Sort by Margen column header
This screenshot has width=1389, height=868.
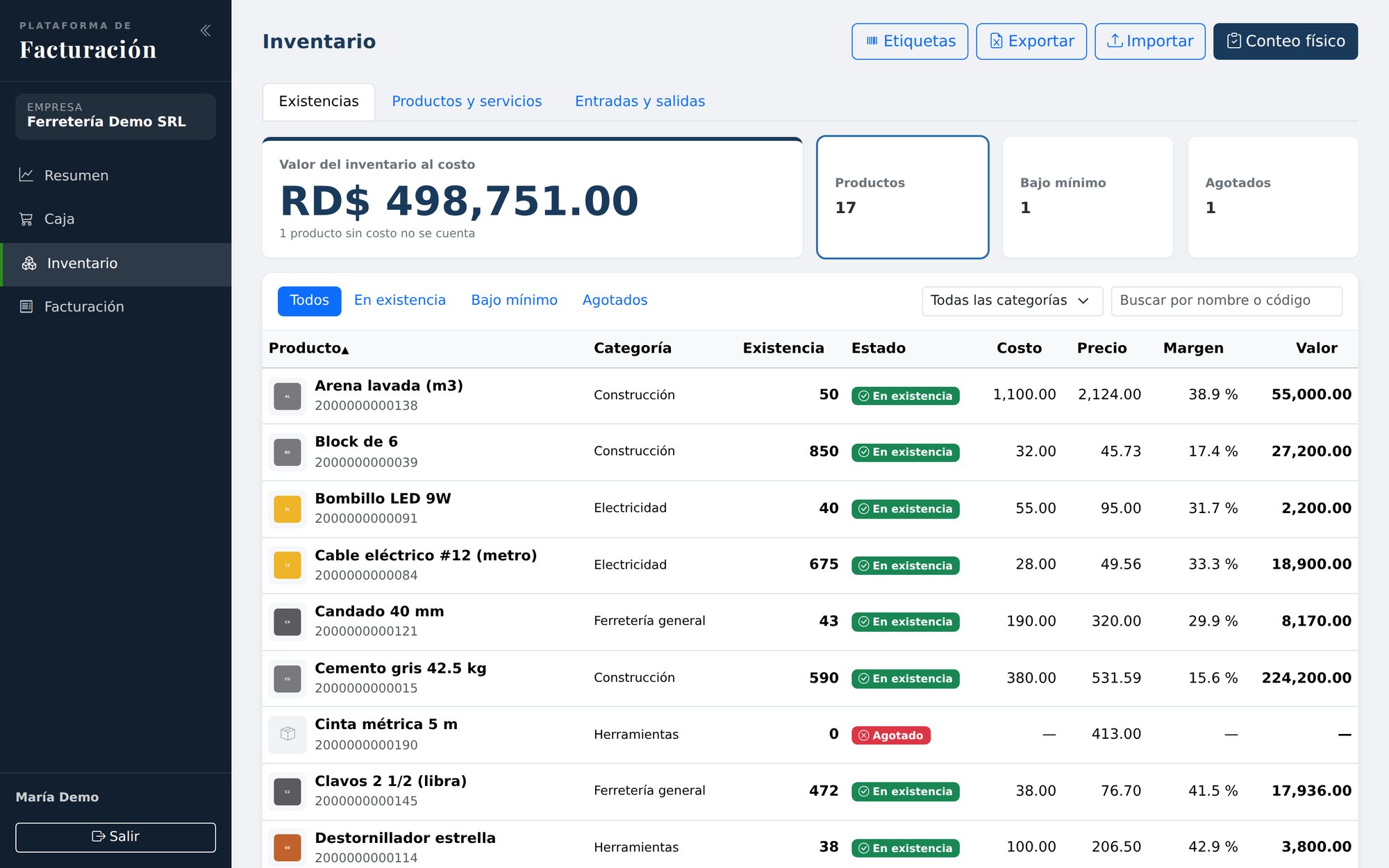pos(1193,349)
